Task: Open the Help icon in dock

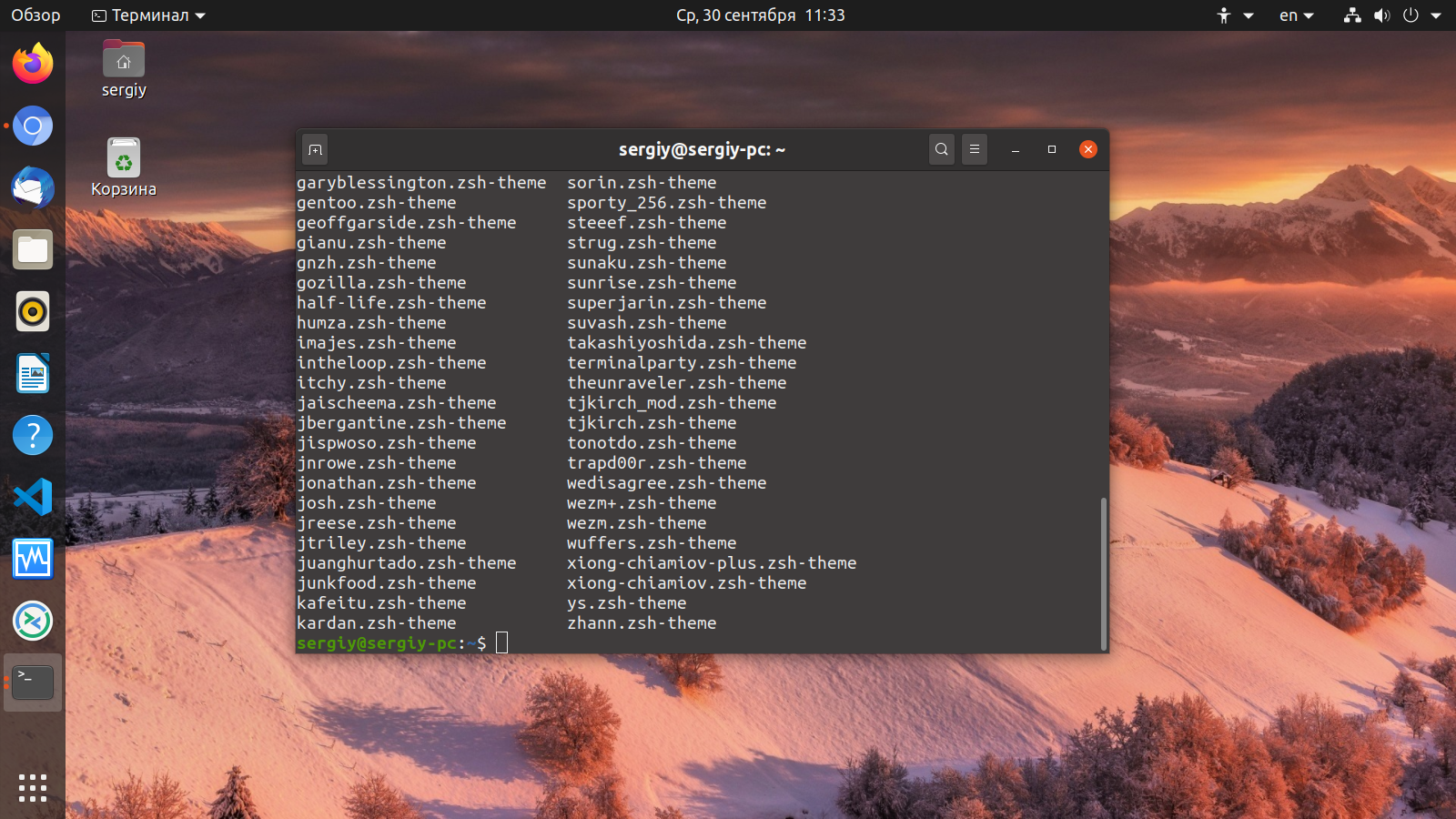Action: pyautogui.click(x=33, y=435)
